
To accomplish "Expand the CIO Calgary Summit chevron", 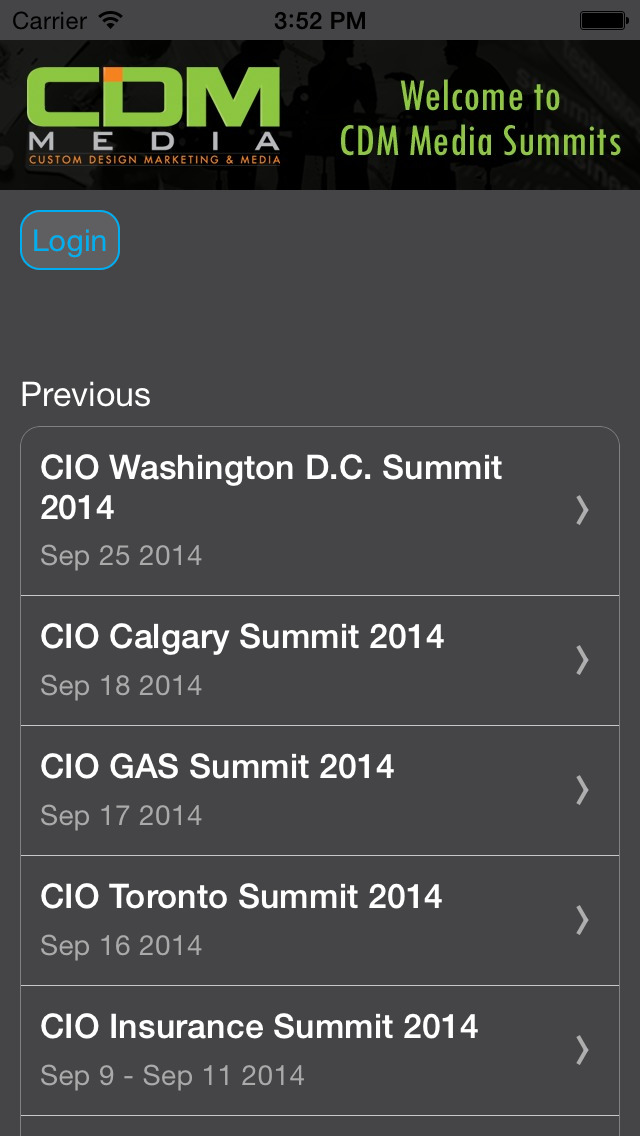I will [582, 660].
